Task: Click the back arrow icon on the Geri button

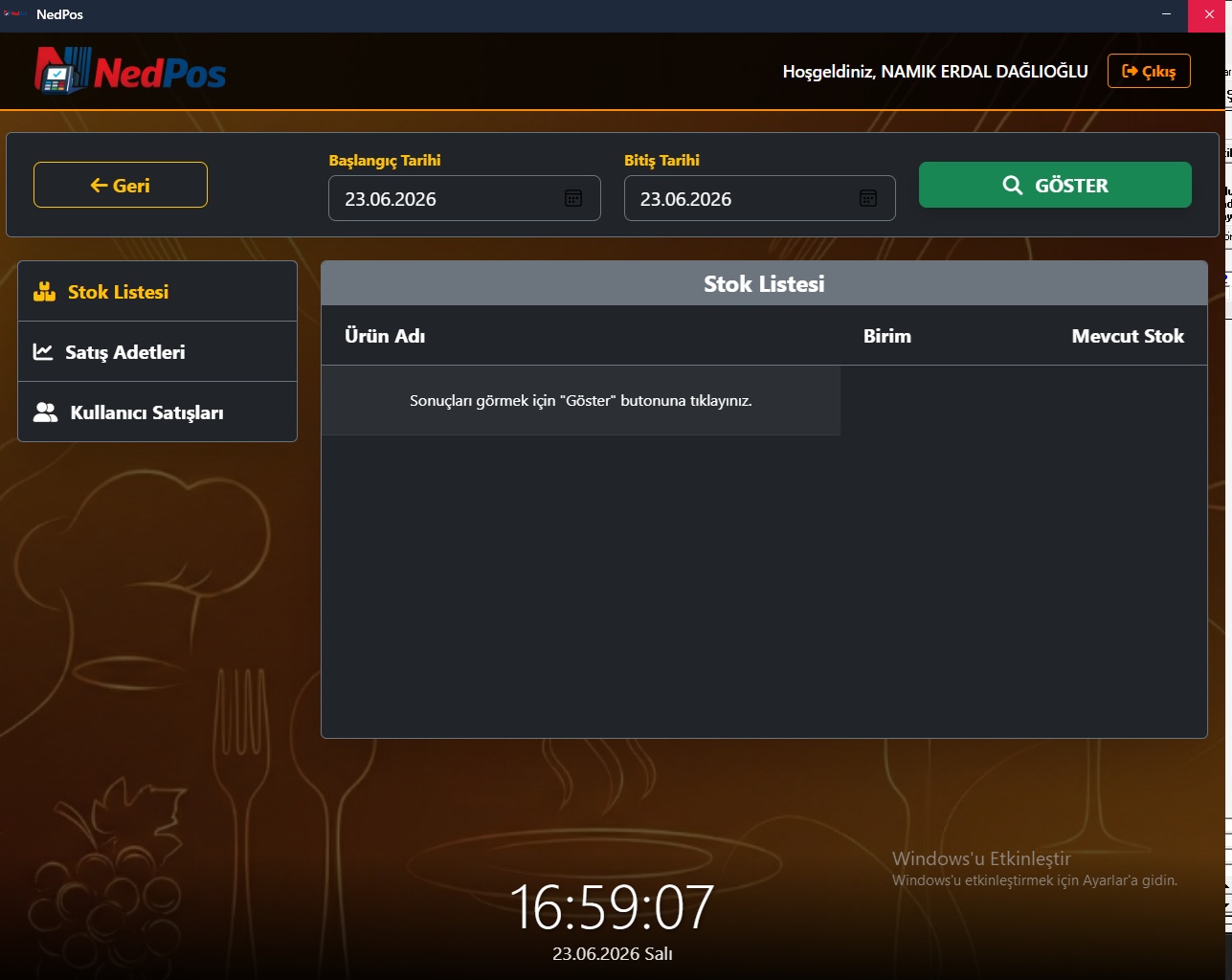Action: click(x=99, y=186)
